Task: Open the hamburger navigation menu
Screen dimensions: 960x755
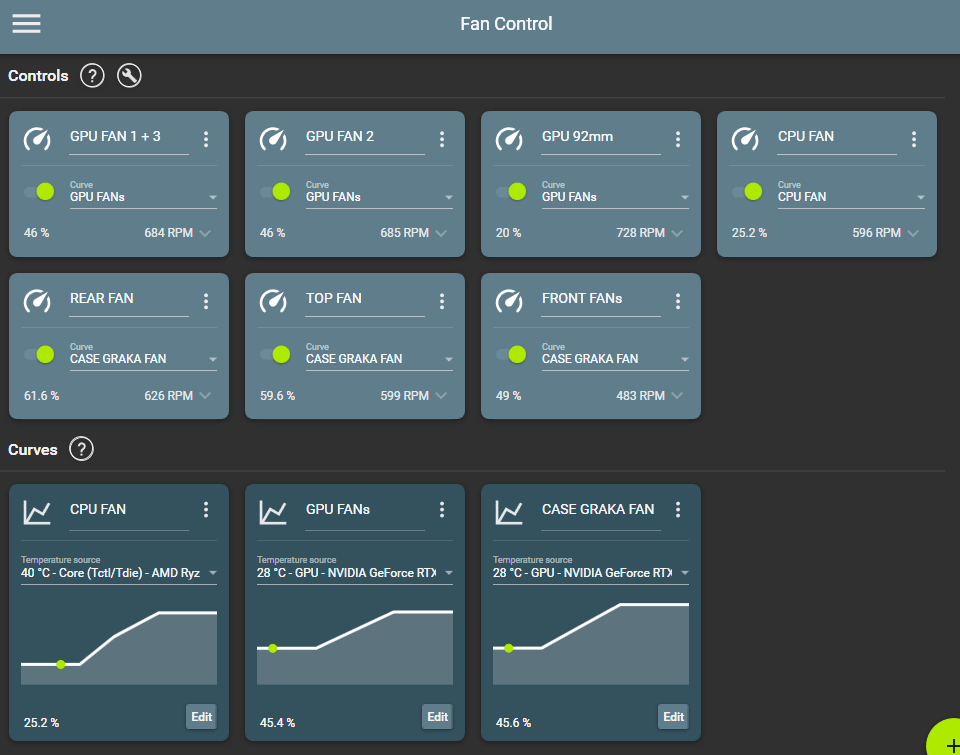Action: click(x=26, y=24)
